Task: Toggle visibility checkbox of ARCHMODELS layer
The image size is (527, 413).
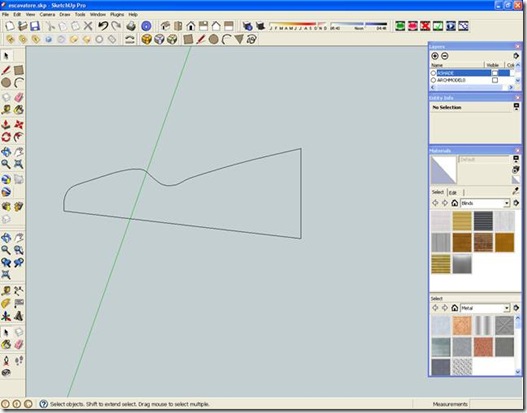Action: 495,80
